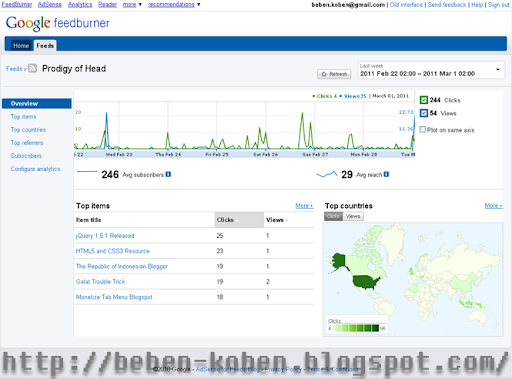Click the Wed Feb 23 chart axis label

[x=119, y=155]
